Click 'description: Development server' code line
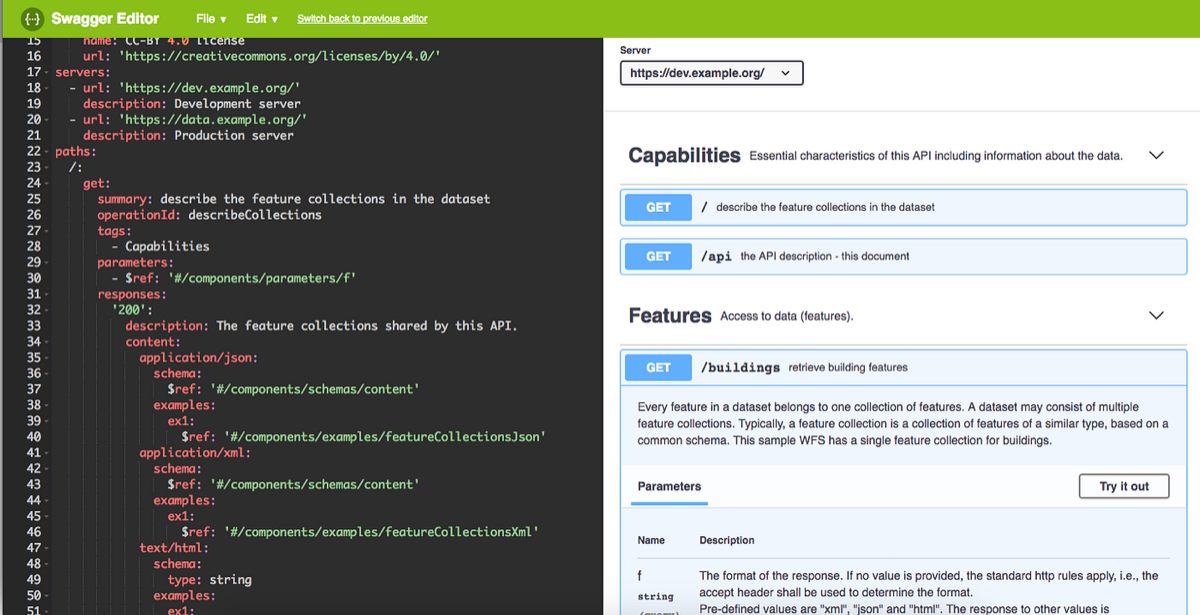The width and height of the screenshot is (1200, 615). pos(192,104)
